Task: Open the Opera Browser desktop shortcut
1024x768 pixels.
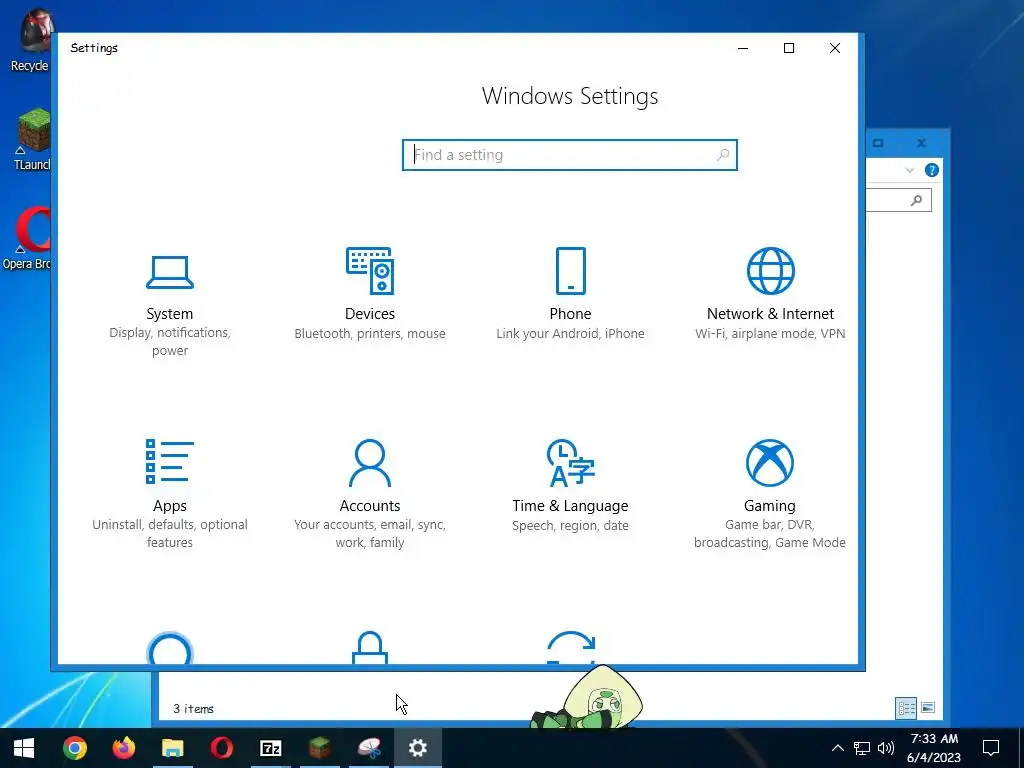Action: 27,238
